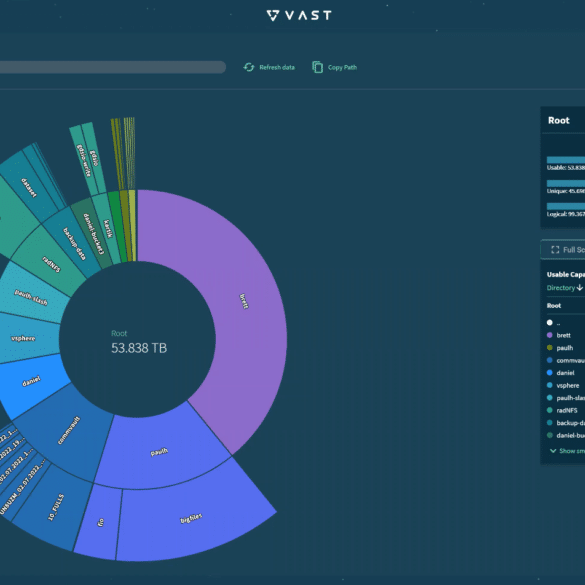Click the Copy Path label
This screenshot has width=585, height=585.
pos(342,68)
